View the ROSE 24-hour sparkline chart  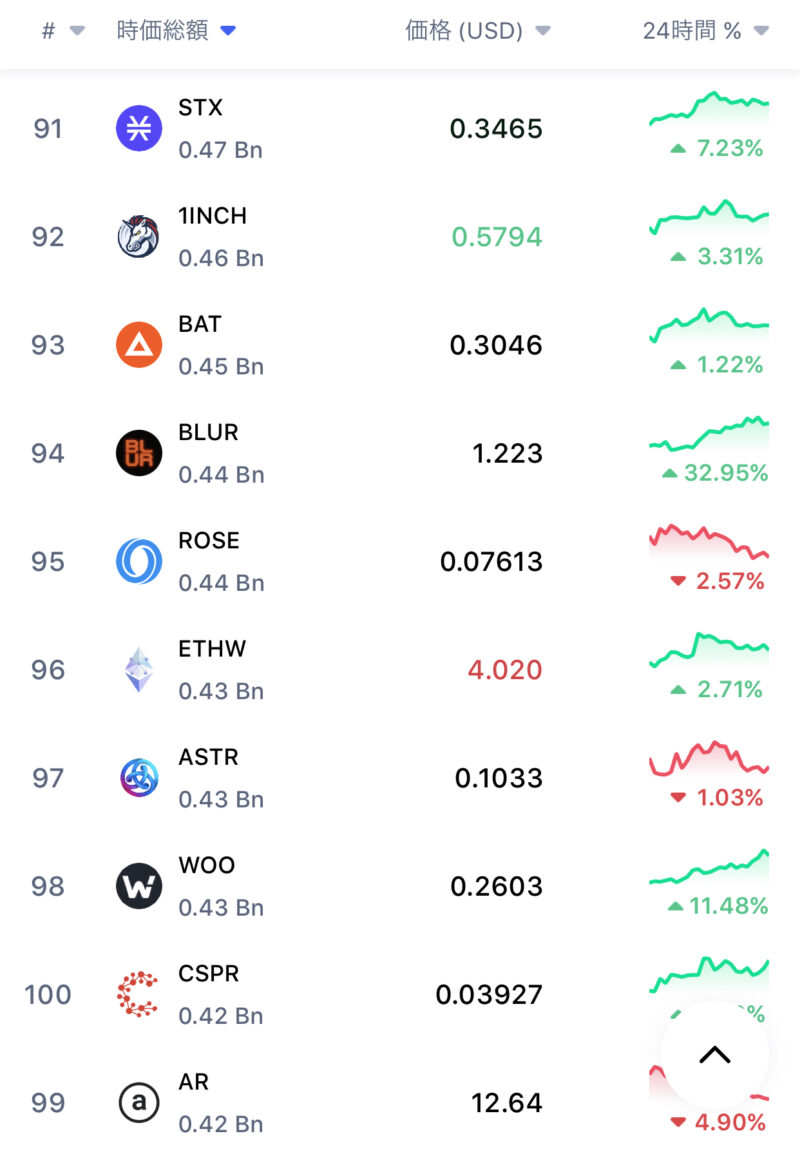[709, 542]
